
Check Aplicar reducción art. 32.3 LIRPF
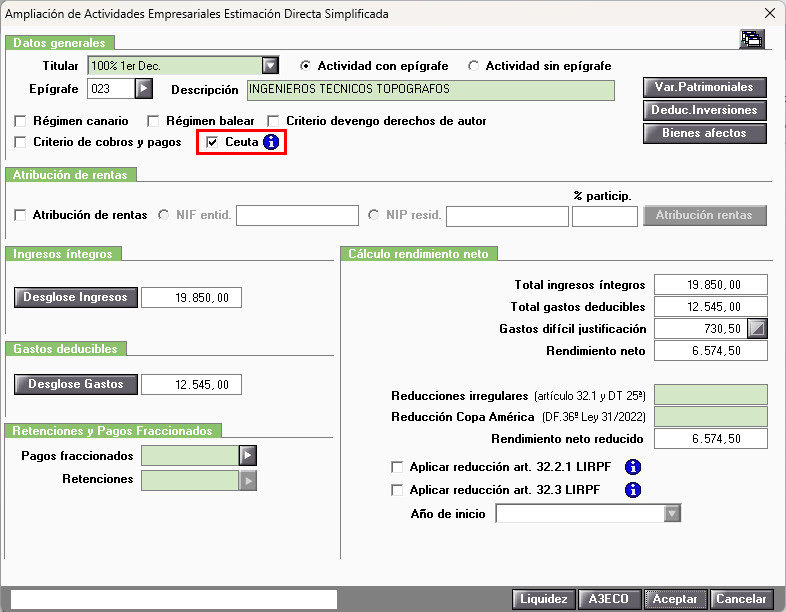(x=397, y=490)
